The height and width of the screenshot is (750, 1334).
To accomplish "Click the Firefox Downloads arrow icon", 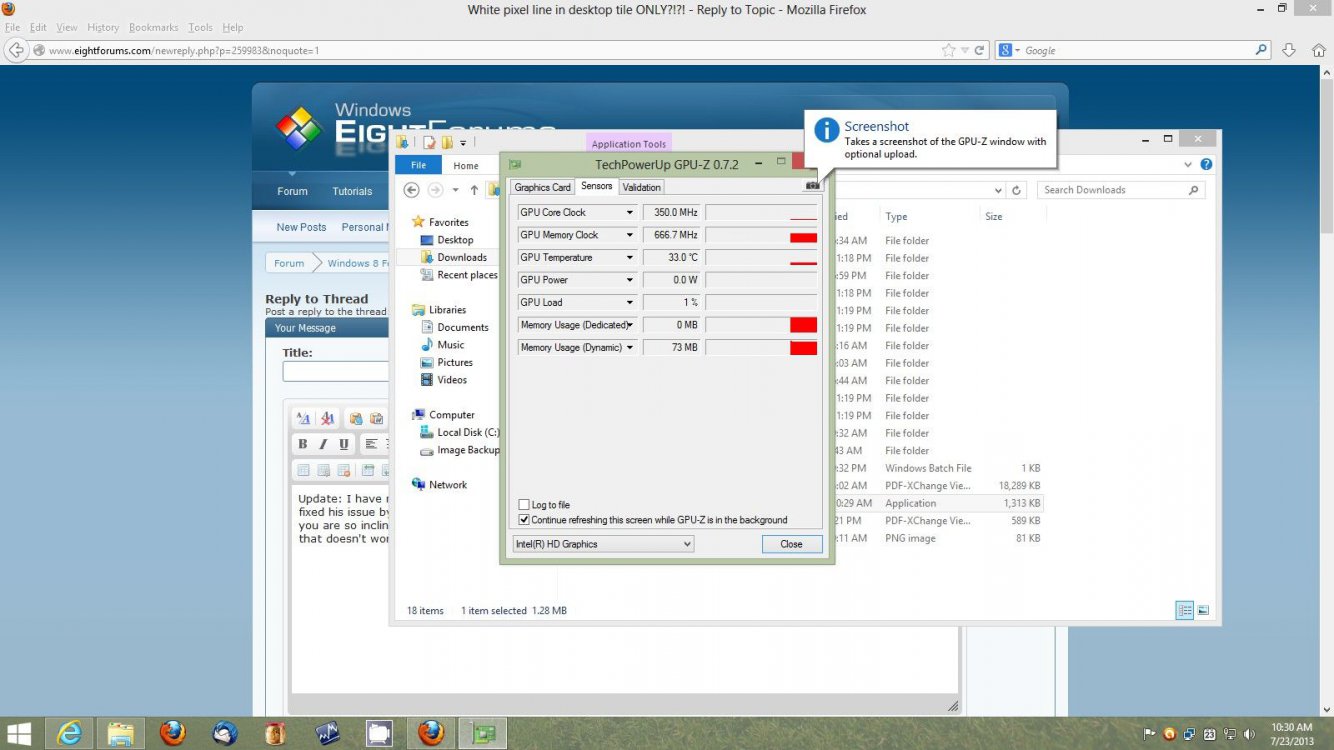I will (1289, 50).
